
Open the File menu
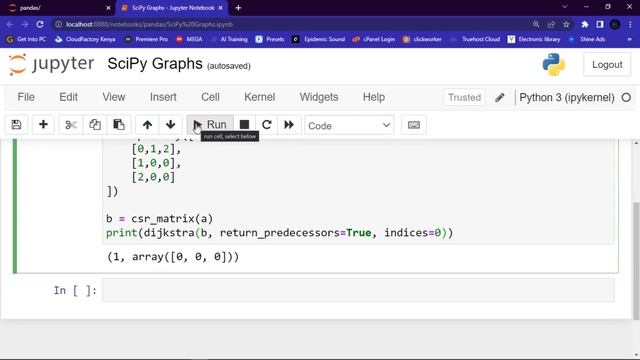[26, 97]
